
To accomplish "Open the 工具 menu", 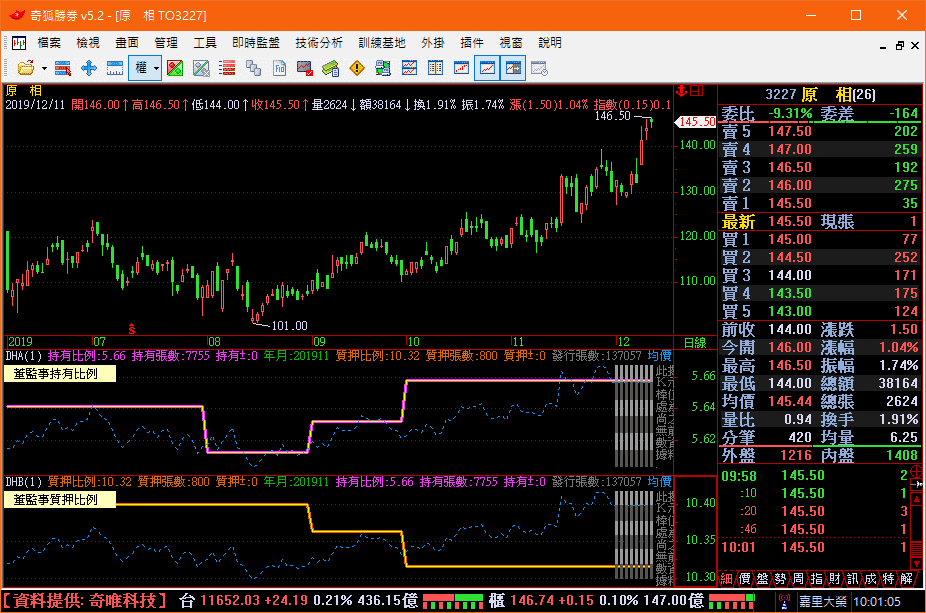I will [x=205, y=43].
